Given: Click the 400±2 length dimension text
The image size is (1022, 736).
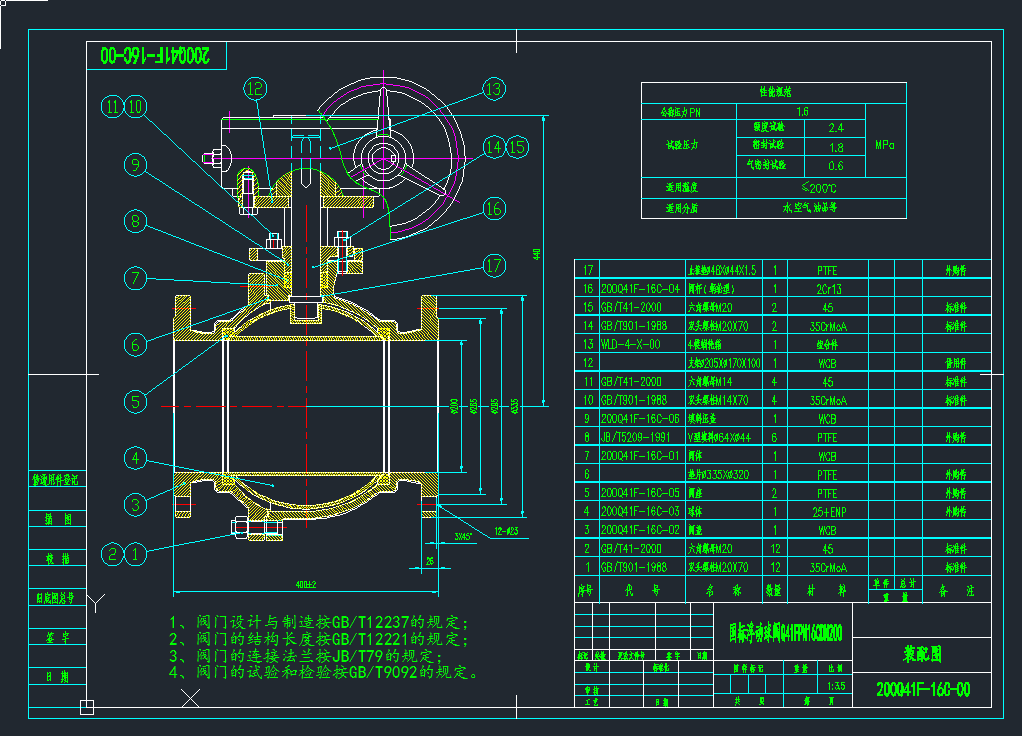Looking at the screenshot, I should tap(298, 584).
